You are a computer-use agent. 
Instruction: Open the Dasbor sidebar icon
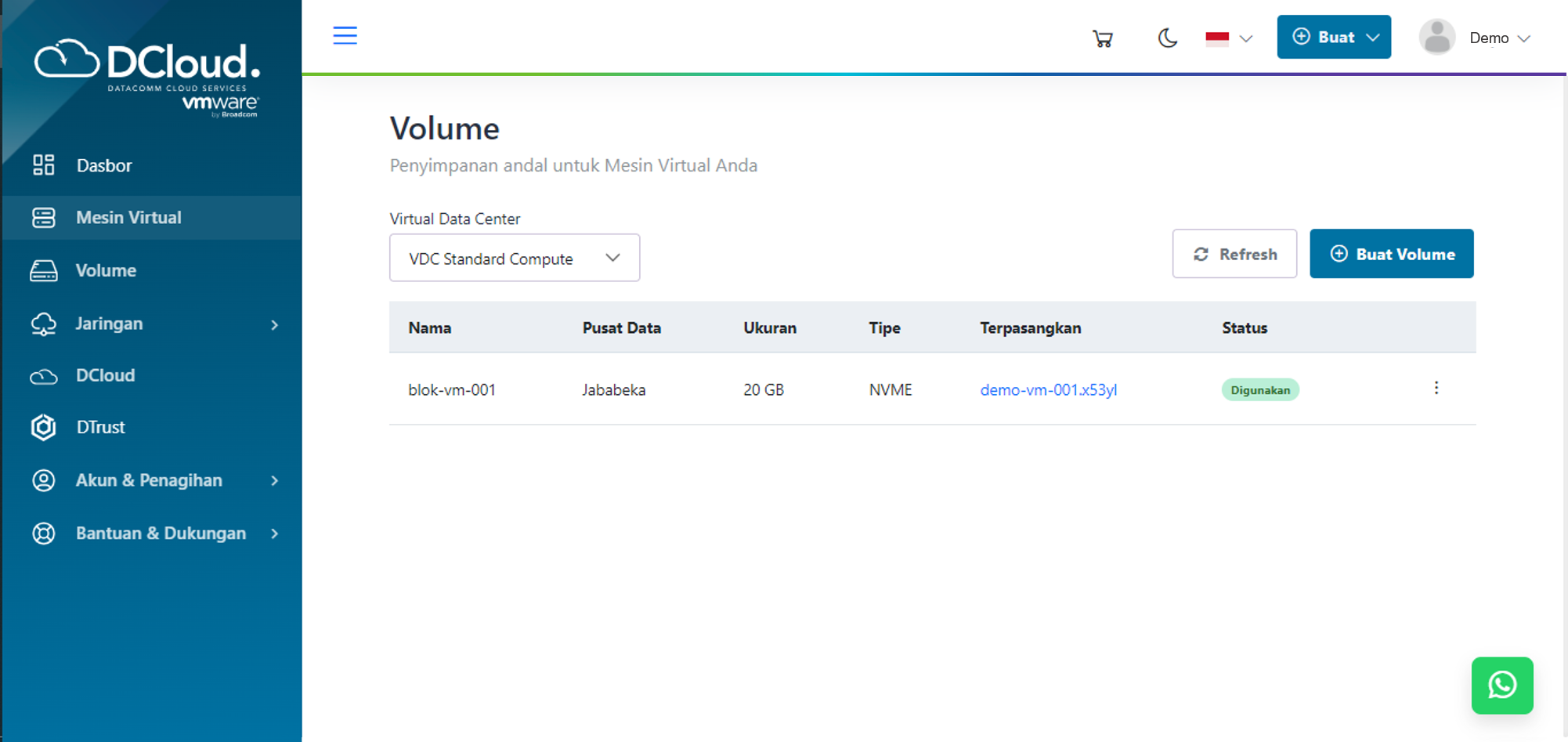point(43,165)
